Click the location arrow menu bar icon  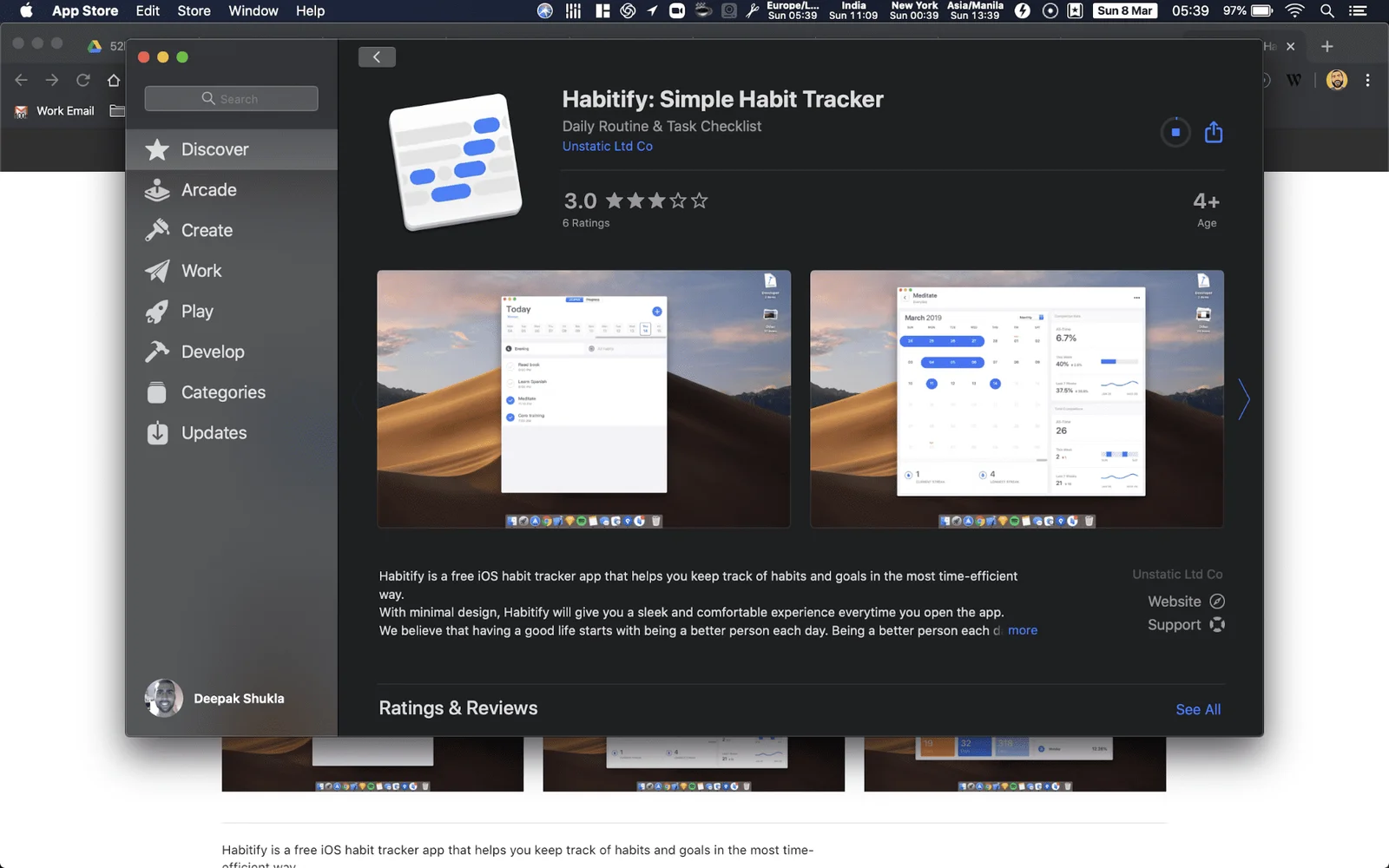652,10
